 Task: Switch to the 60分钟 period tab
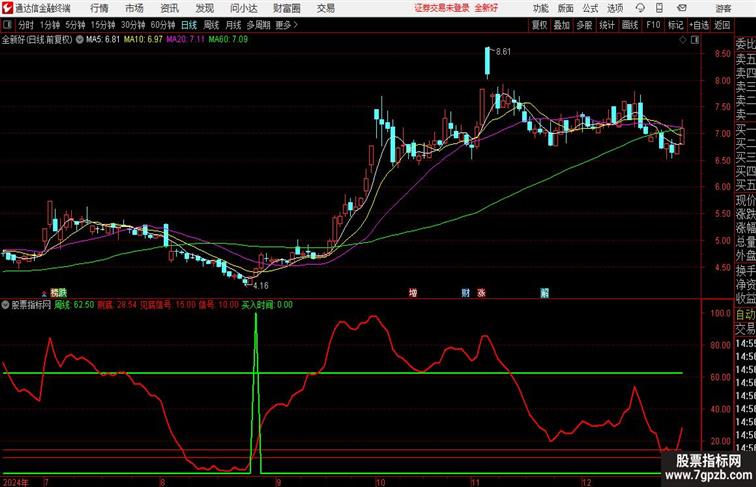point(163,25)
